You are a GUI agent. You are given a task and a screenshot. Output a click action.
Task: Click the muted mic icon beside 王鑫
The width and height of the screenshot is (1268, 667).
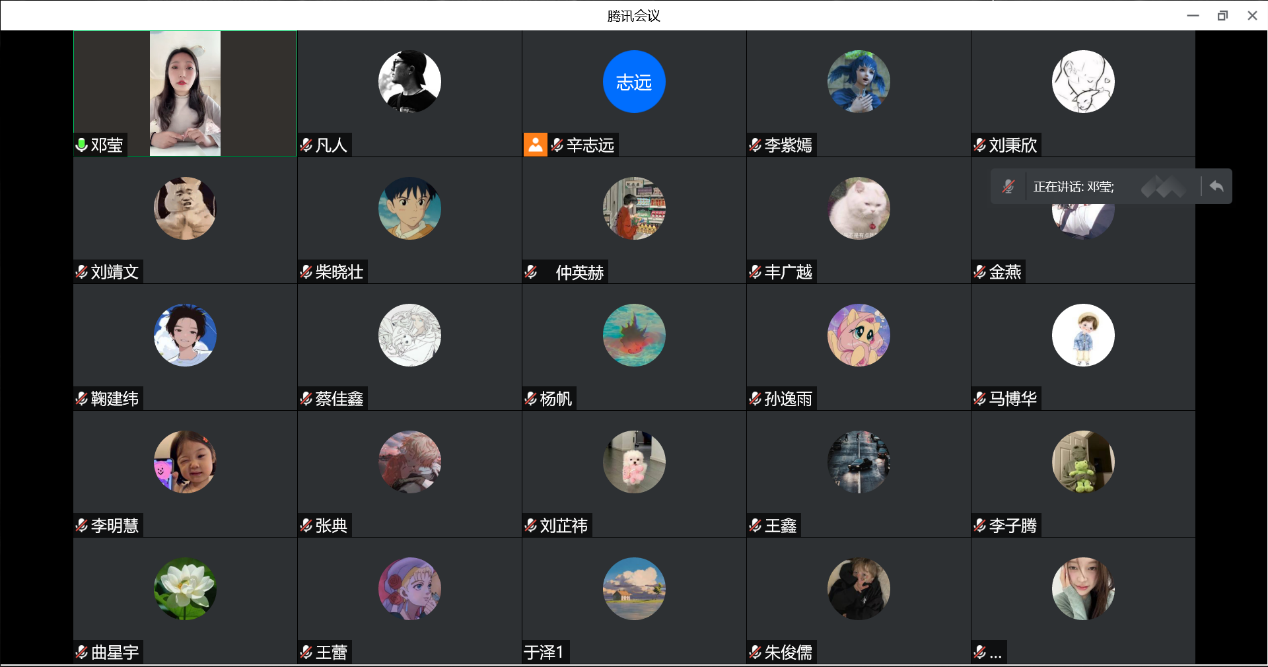click(x=755, y=526)
